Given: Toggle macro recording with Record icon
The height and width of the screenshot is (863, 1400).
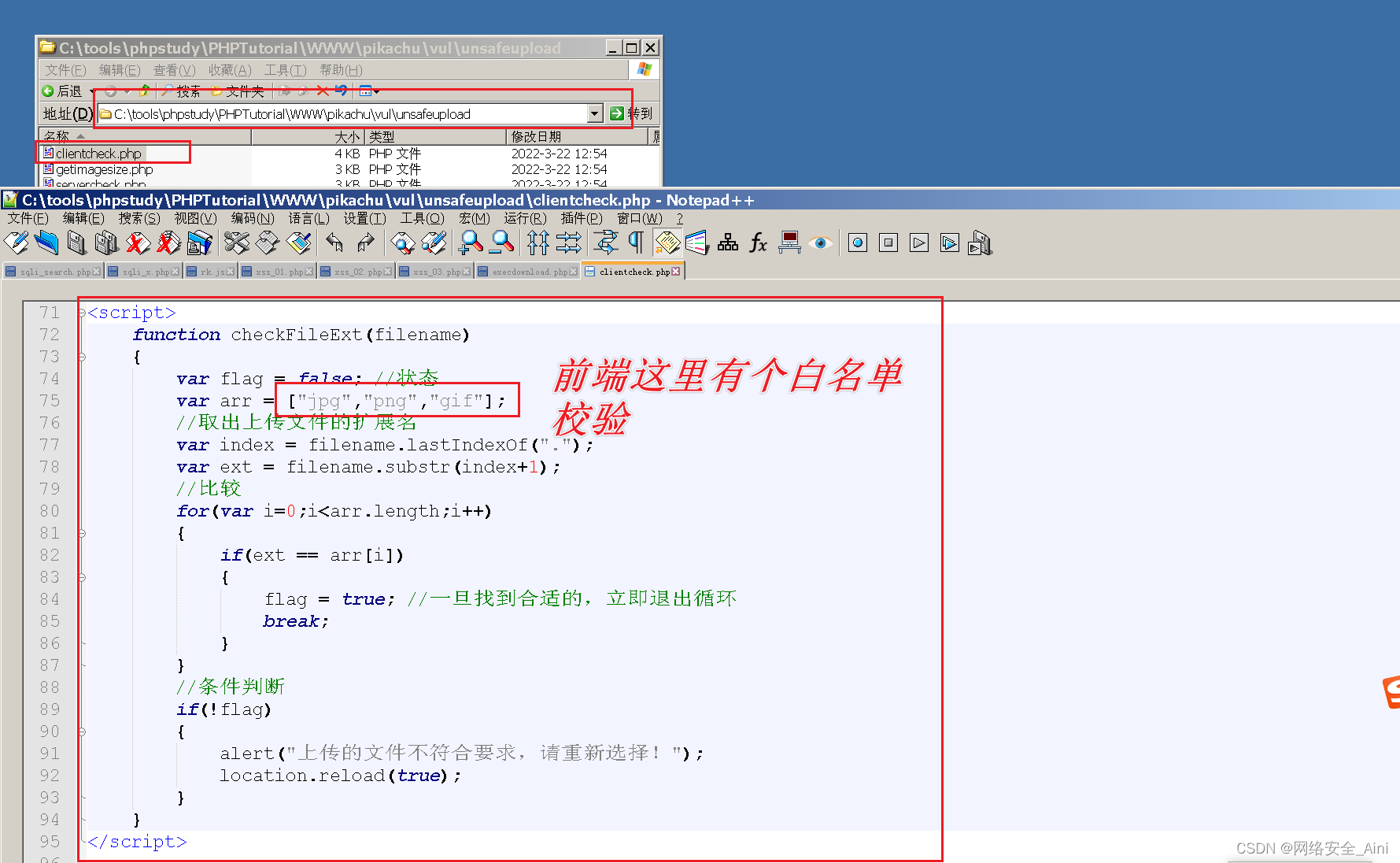Looking at the screenshot, I should click(x=857, y=243).
